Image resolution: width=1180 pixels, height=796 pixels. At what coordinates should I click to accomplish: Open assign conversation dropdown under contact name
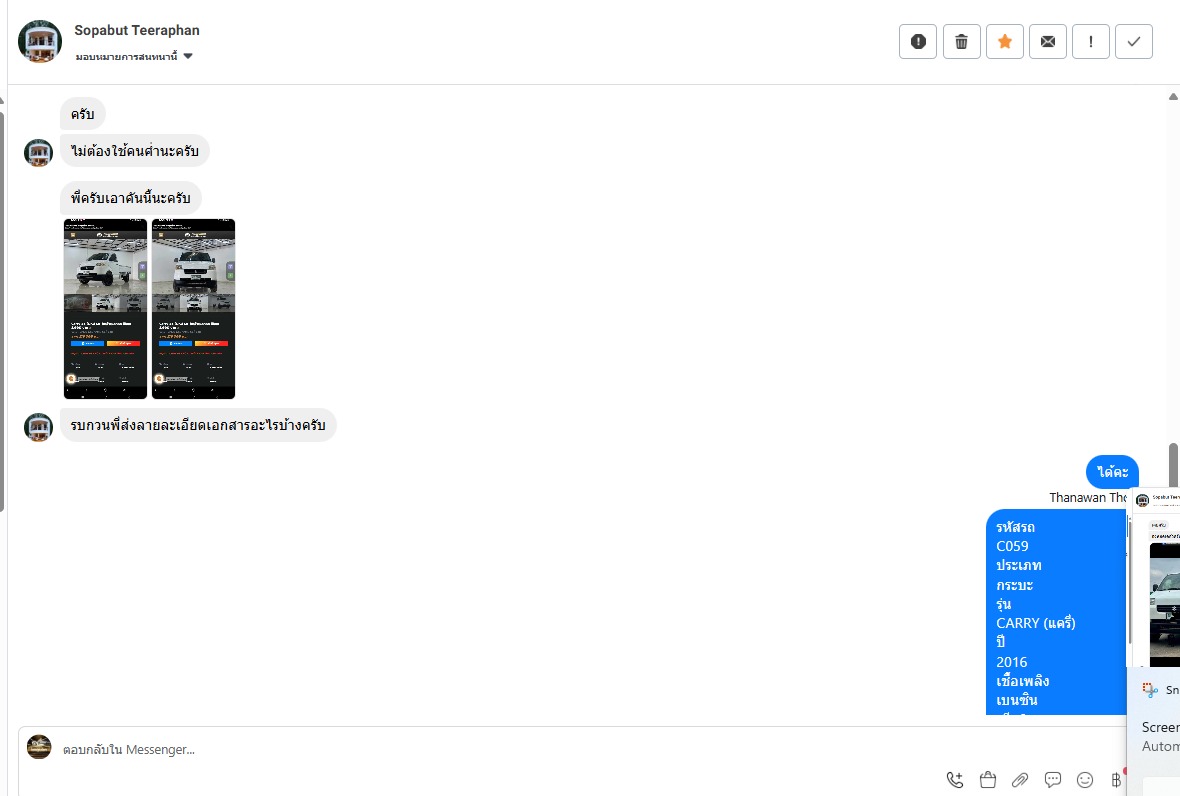coord(134,56)
